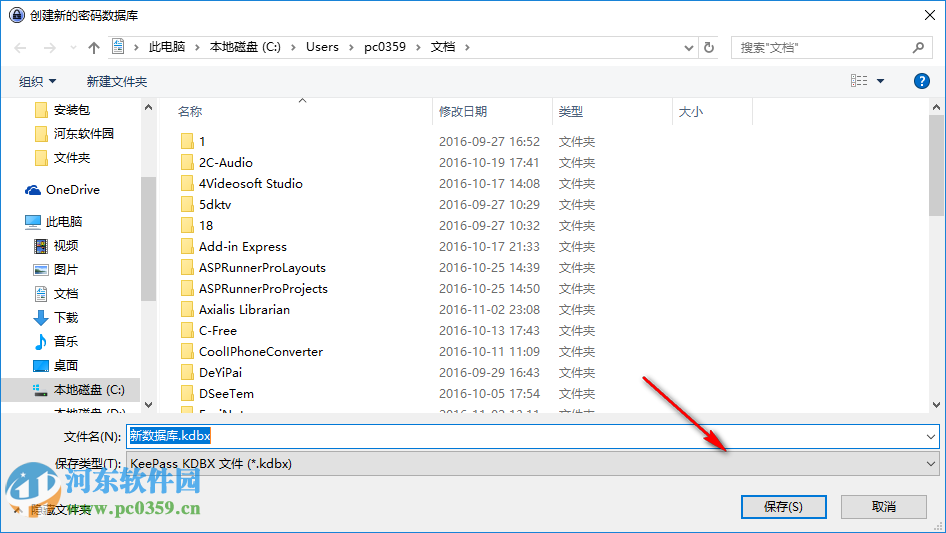Open the 保存类型 KeePass KDBX dropdown
946x533 pixels.
point(533,464)
